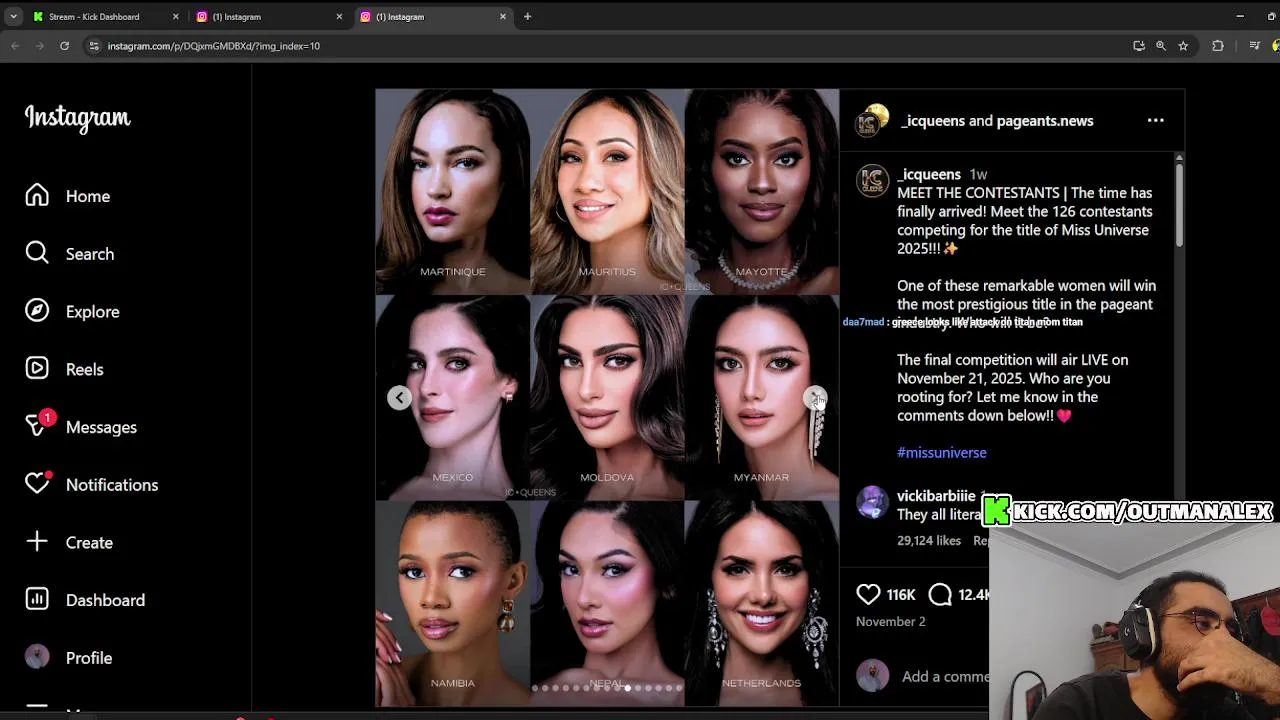The image size is (1280, 720).
Task: Bookmark this tab with the star icon
Action: point(1183,46)
